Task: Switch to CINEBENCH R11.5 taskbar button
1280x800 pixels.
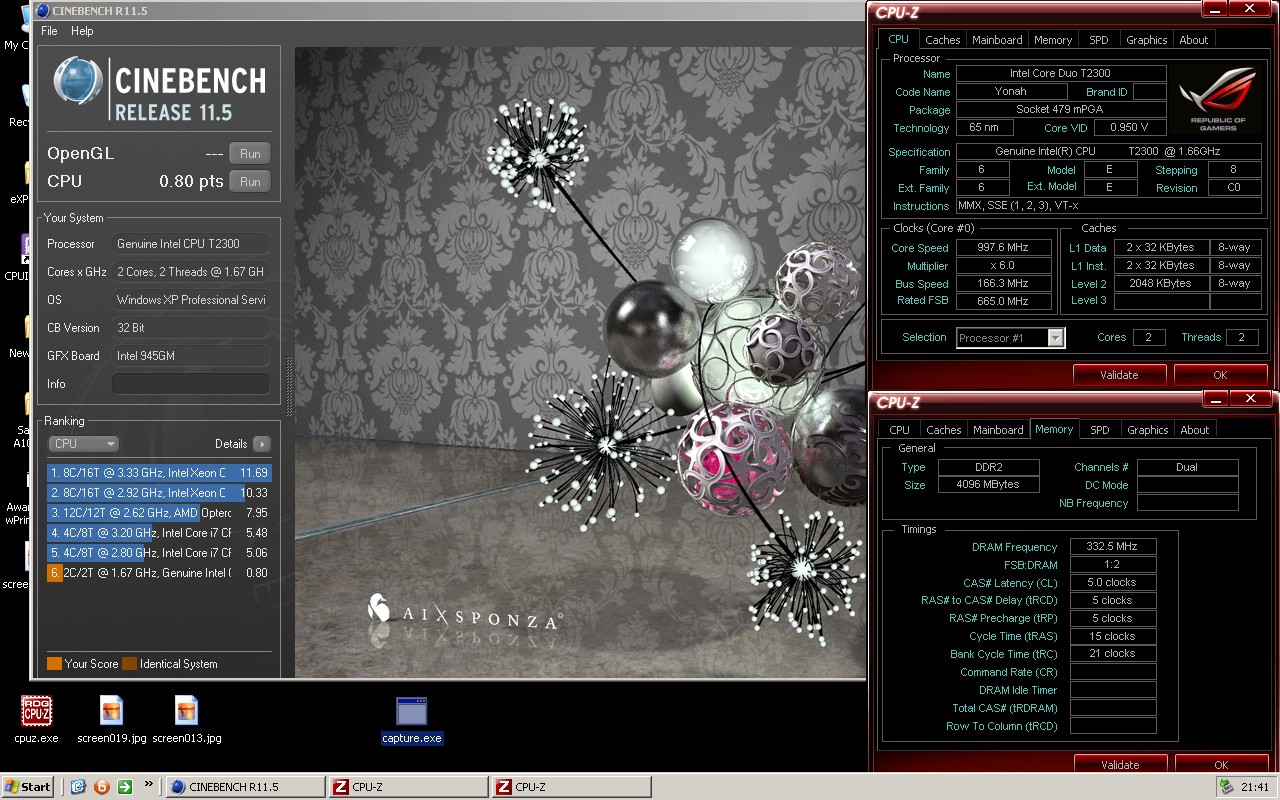Action: 244,787
